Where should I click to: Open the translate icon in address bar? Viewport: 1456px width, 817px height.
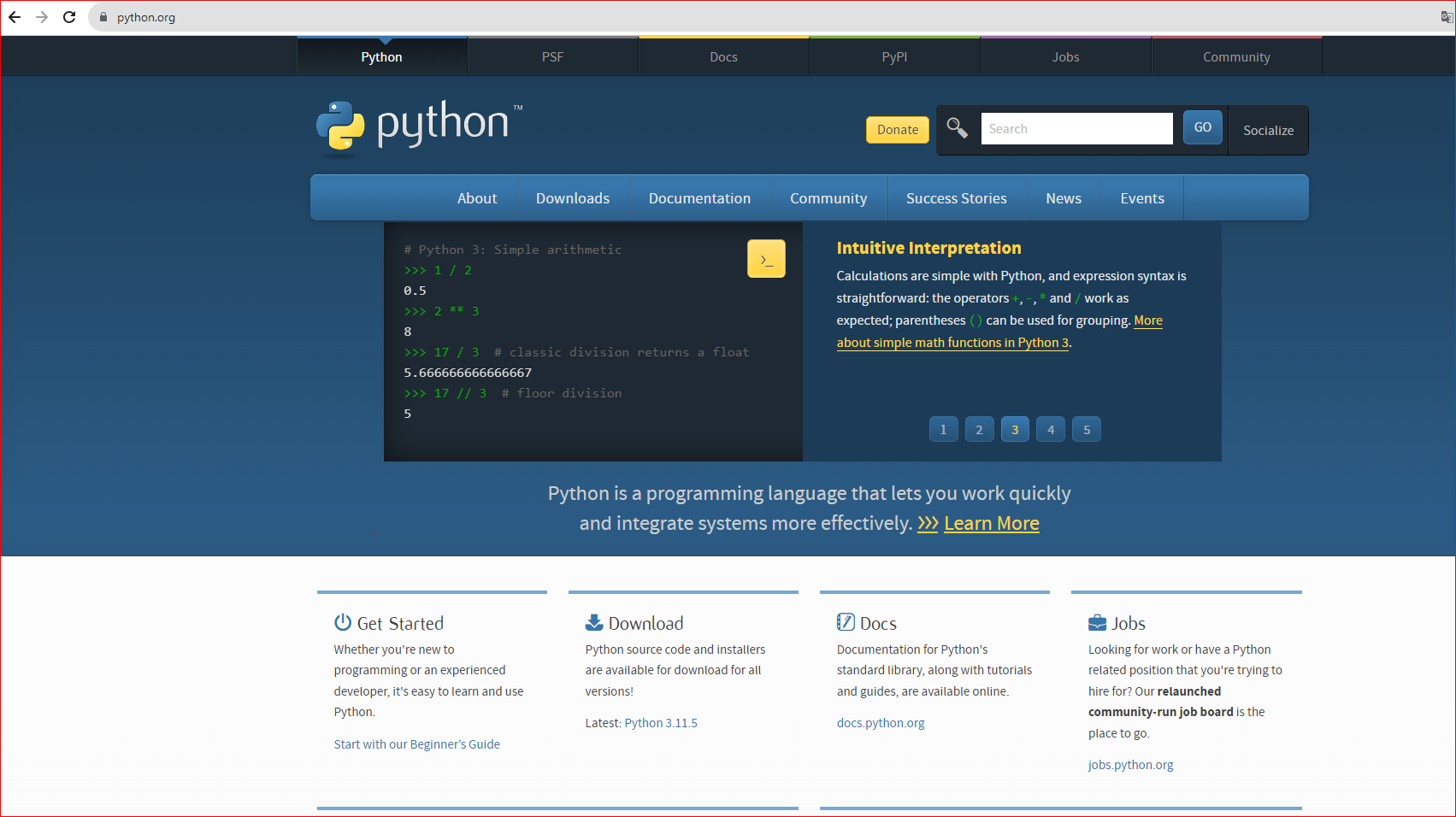point(1447,17)
